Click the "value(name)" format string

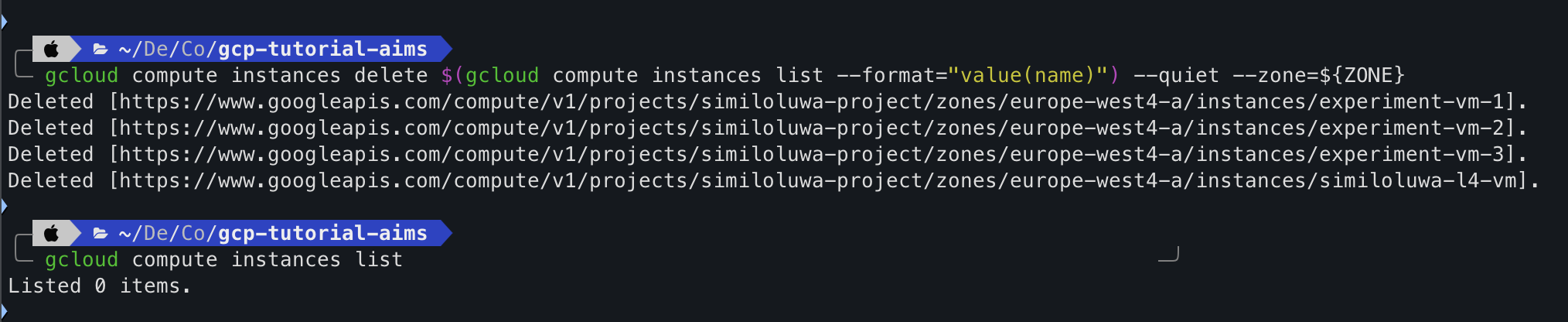click(1028, 76)
